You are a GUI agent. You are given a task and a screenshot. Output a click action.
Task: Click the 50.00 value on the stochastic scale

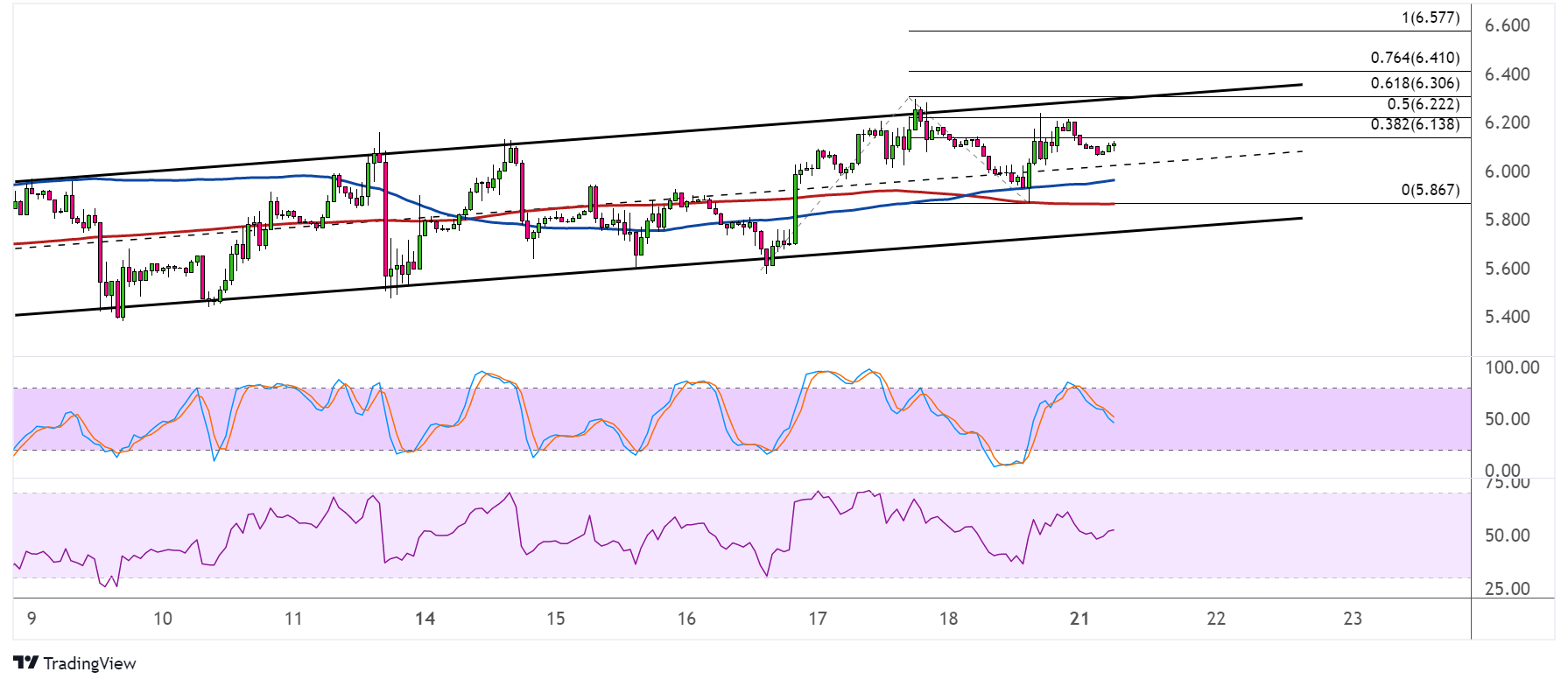pos(1508,419)
